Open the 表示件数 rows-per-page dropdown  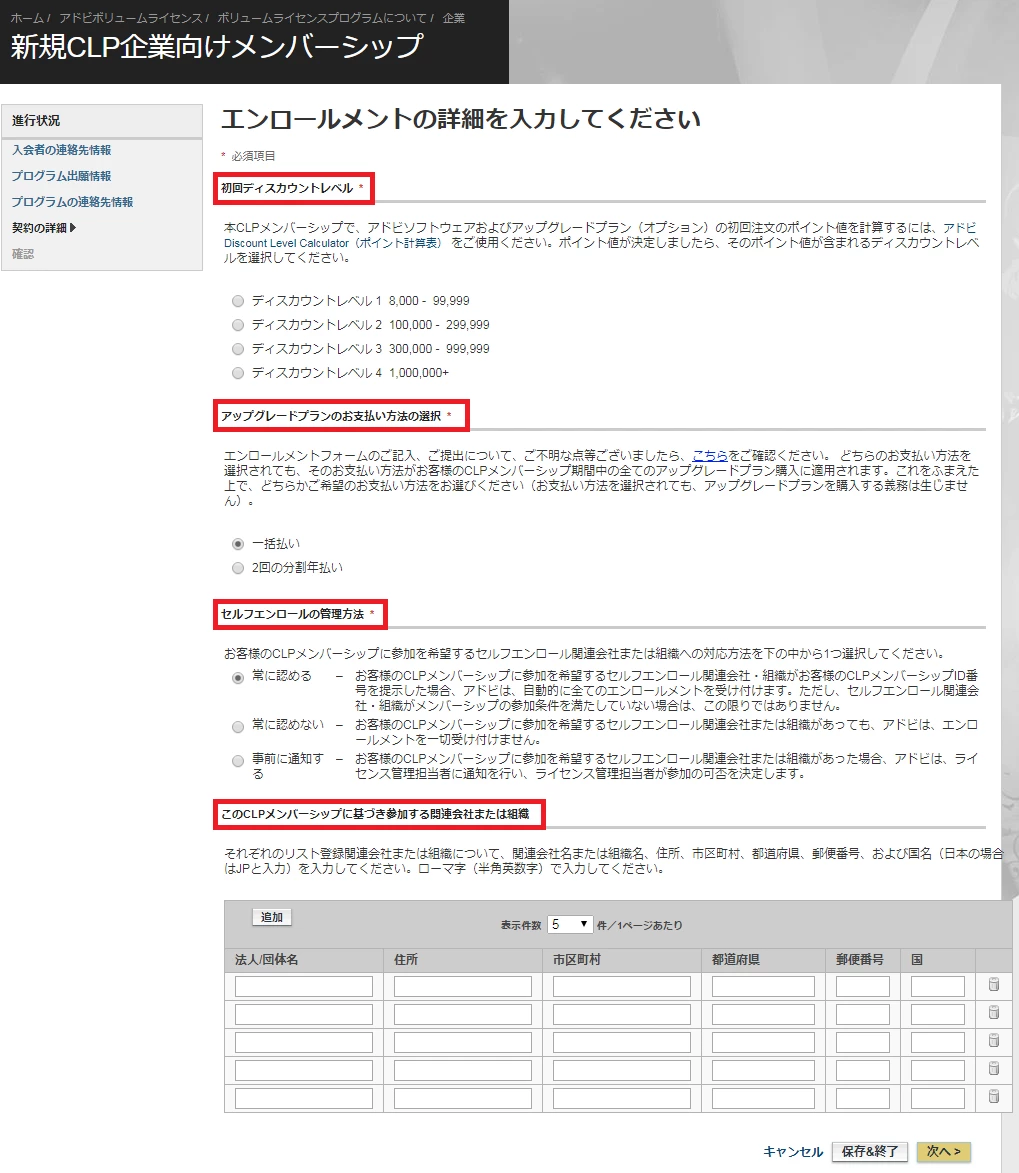[x=570, y=925]
